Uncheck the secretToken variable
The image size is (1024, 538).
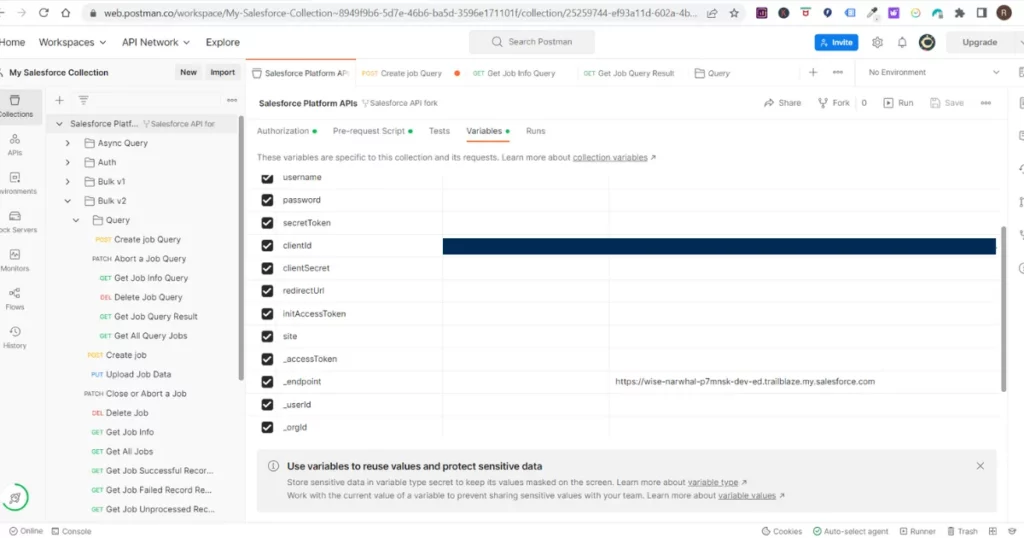pyautogui.click(x=267, y=223)
